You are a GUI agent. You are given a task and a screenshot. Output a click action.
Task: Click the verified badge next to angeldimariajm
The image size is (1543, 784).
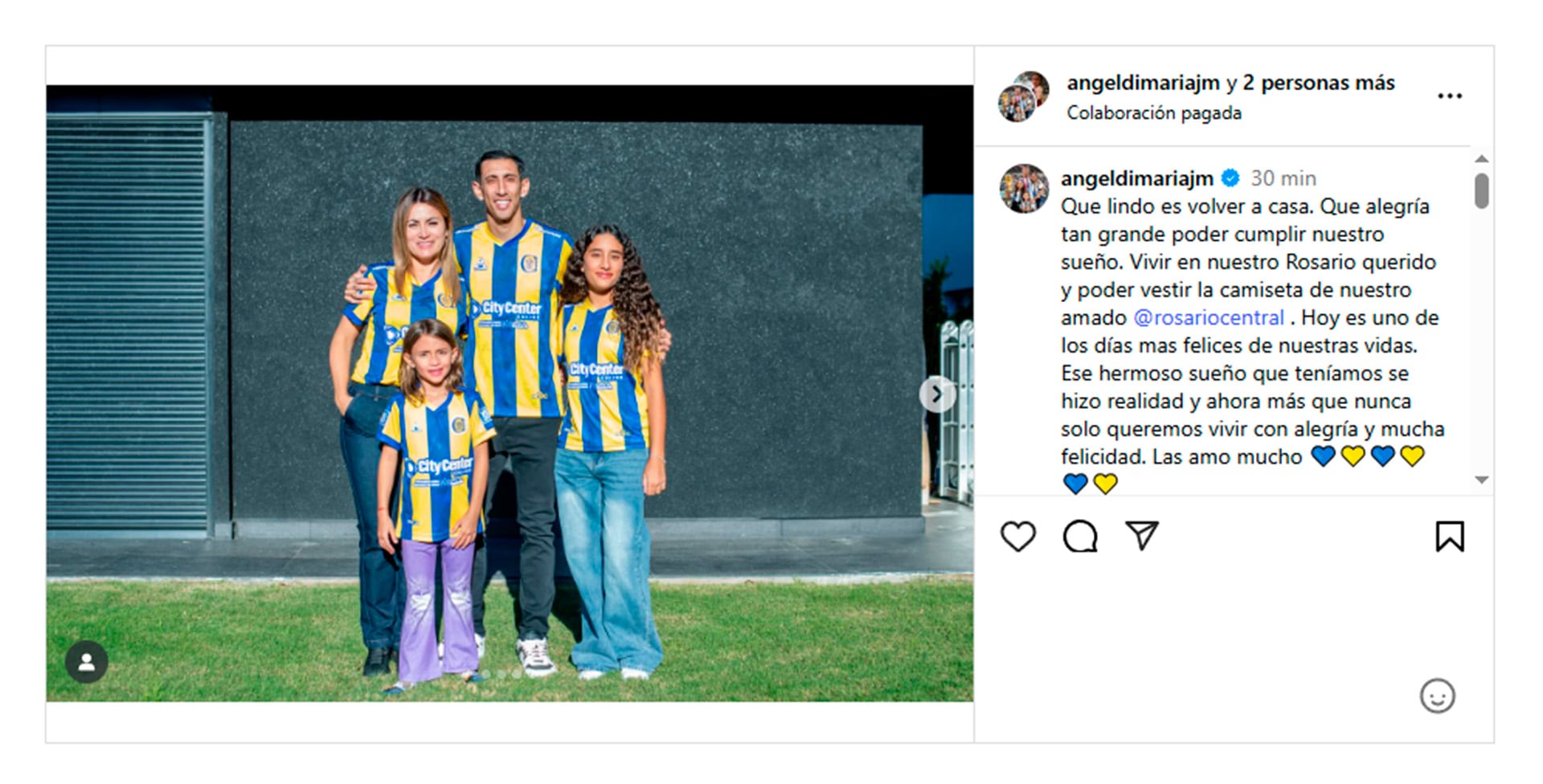coord(1230,178)
